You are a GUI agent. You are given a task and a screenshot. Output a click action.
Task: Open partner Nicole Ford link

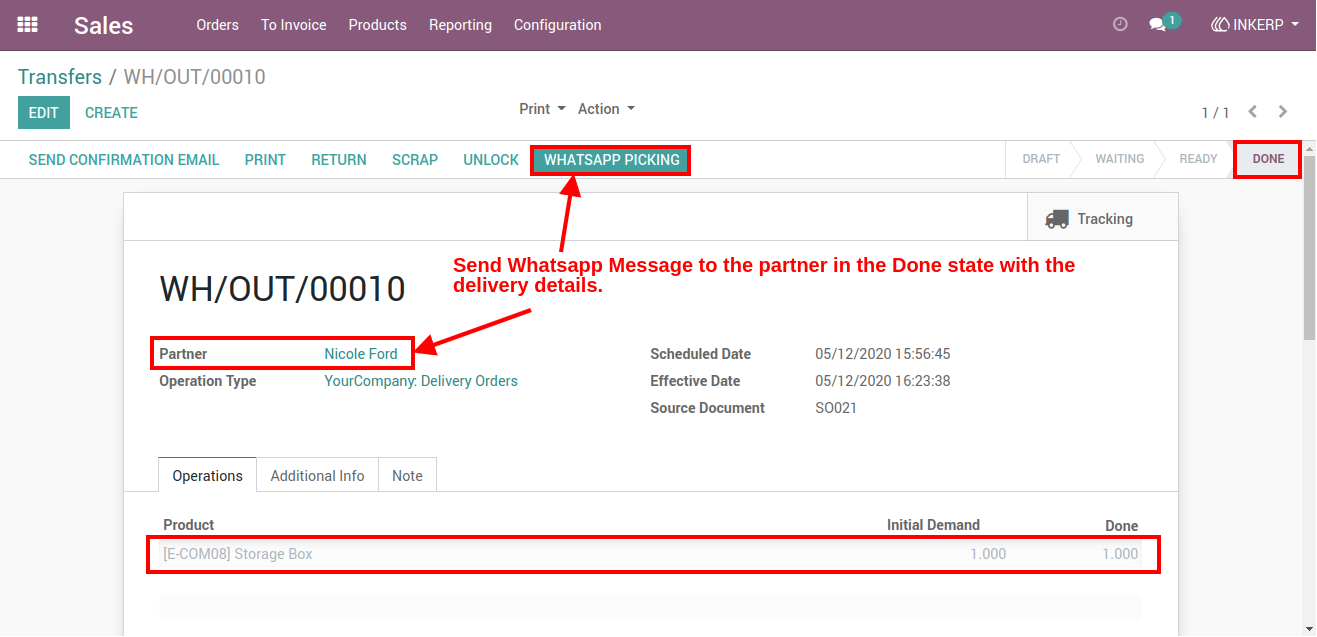[361, 354]
